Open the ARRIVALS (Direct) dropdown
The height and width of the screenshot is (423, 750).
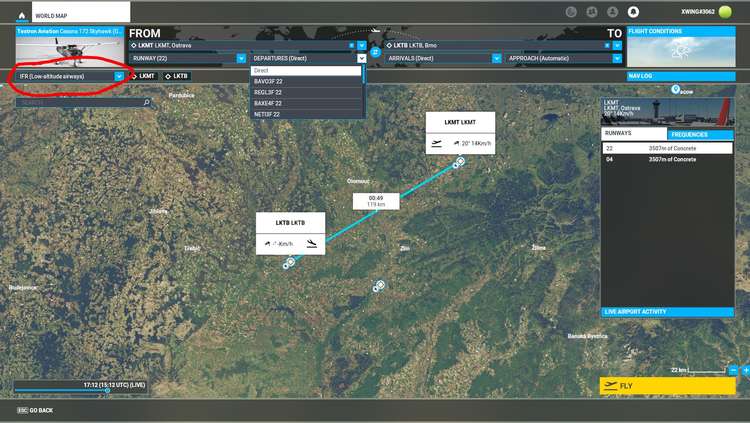point(497,59)
